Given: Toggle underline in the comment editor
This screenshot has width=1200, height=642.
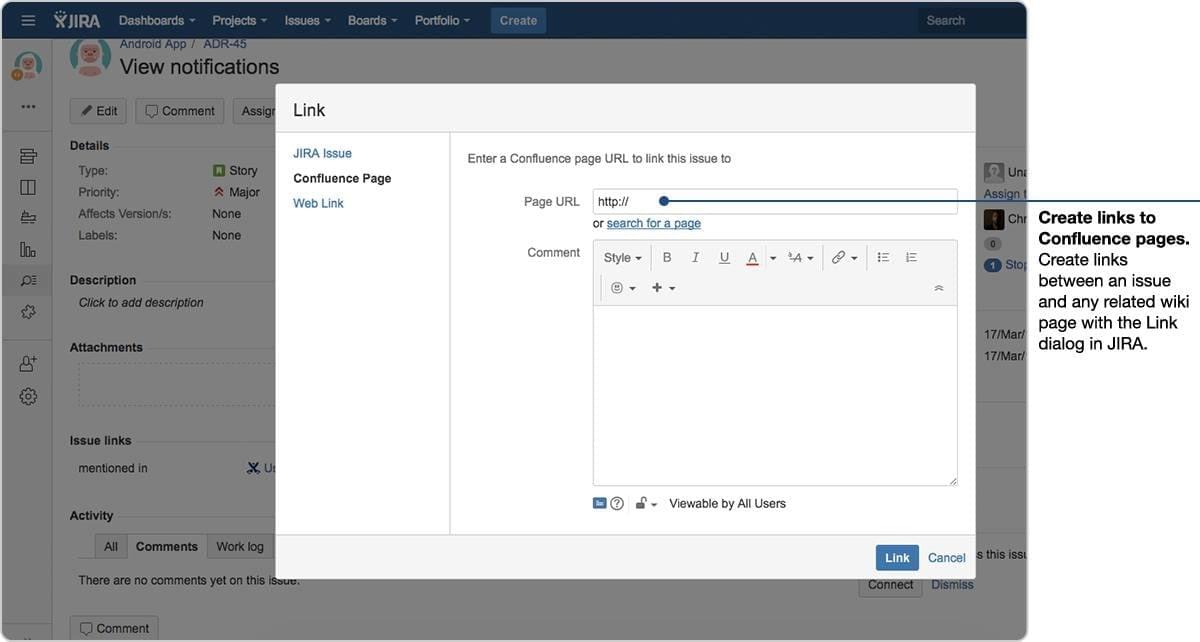Looking at the screenshot, I should tap(724, 258).
